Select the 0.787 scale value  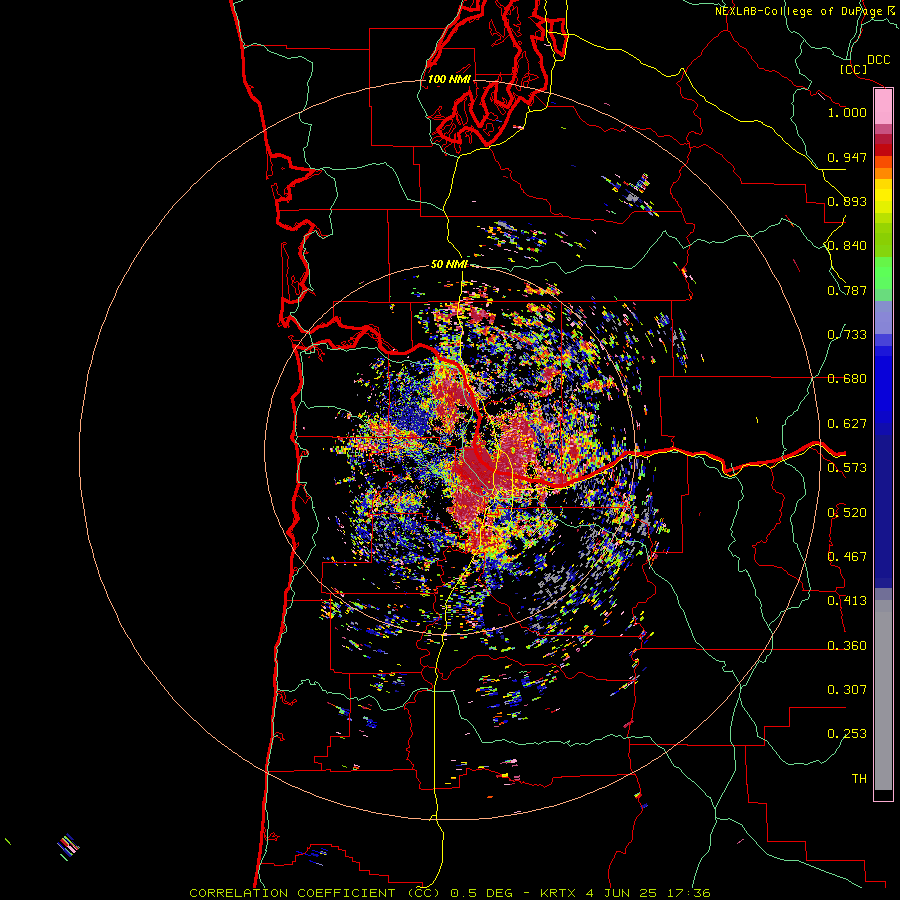click(x=847, y=290)
